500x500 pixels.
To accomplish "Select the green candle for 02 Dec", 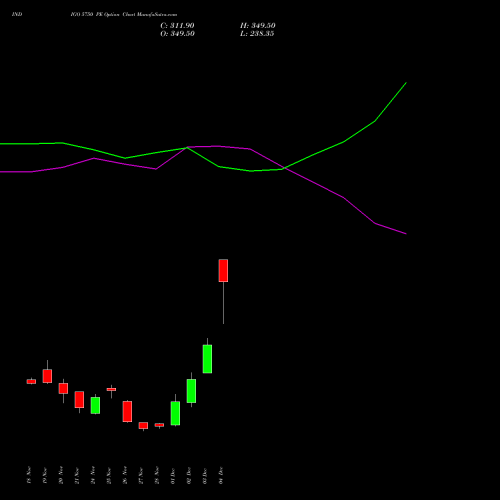I will (191, 391).
